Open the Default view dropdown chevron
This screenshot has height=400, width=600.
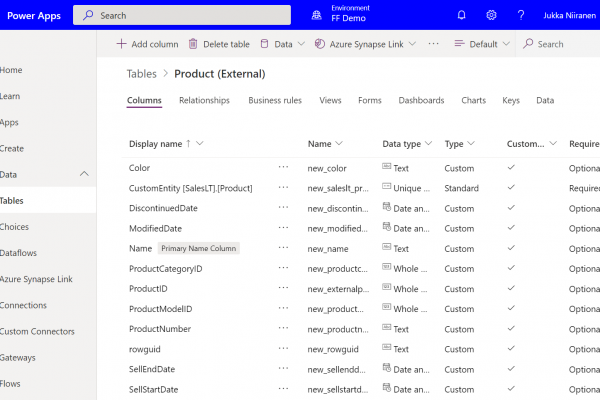506,44
